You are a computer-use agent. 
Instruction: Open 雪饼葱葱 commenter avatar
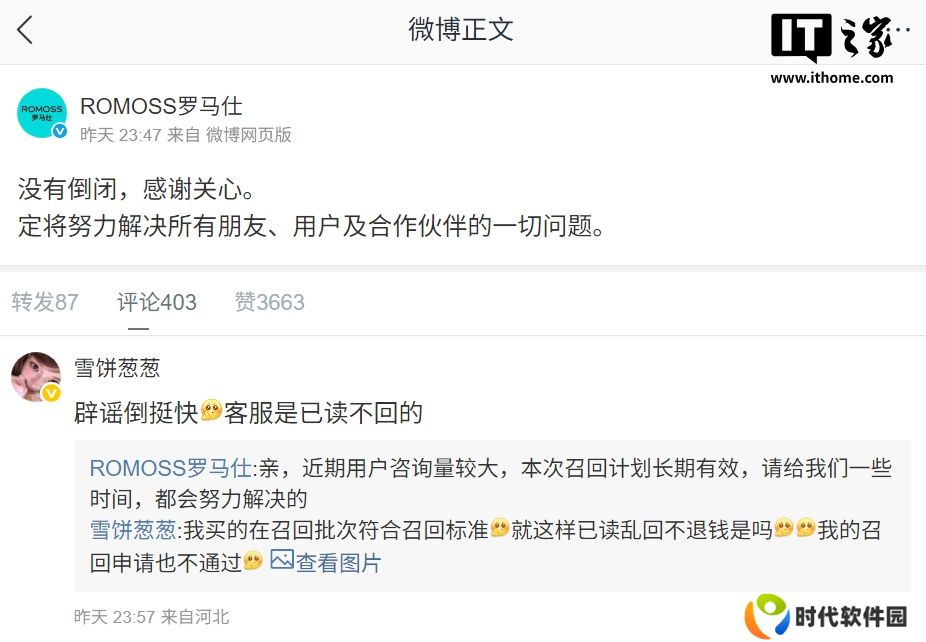click(36, 377)
